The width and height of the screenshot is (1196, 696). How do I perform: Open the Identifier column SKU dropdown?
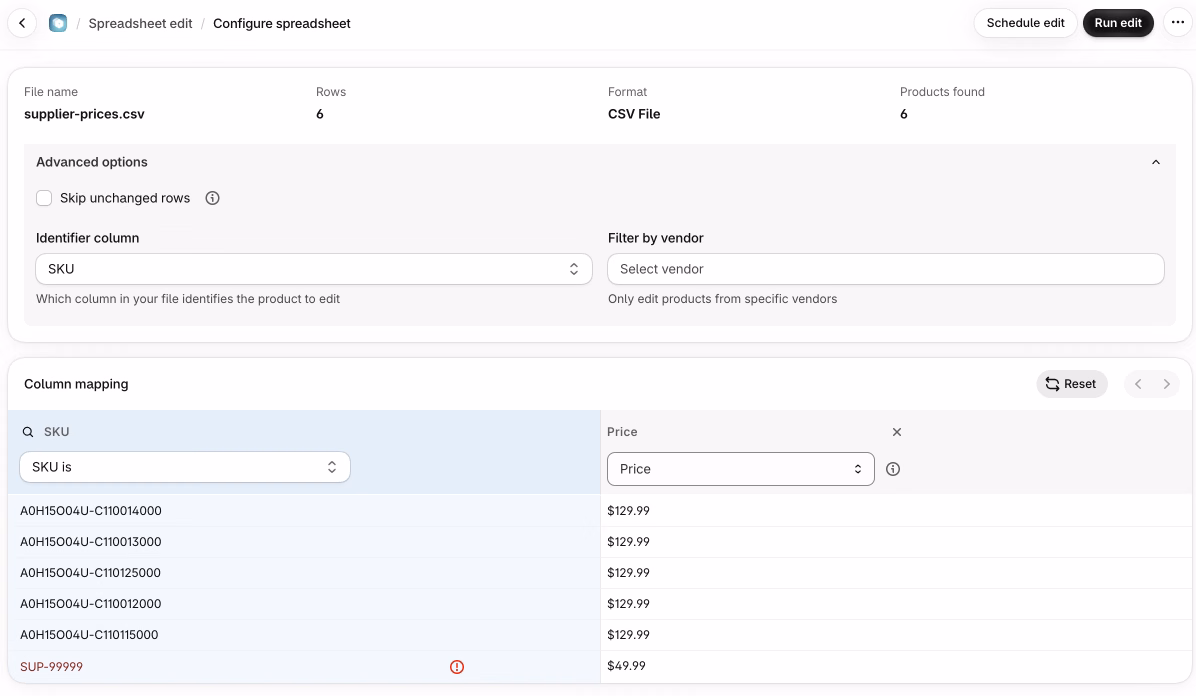coord(314,269)
